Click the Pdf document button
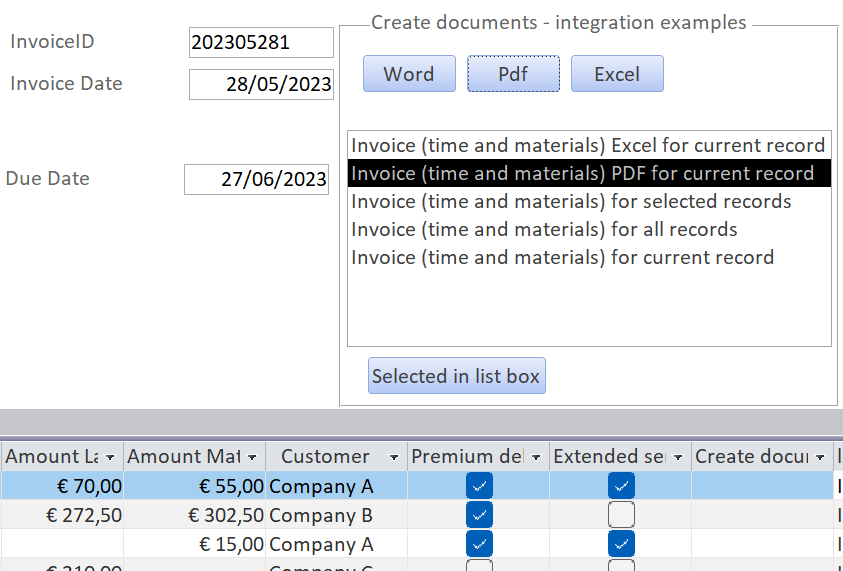This screenshot has height=571, width=843. (513, 74)
